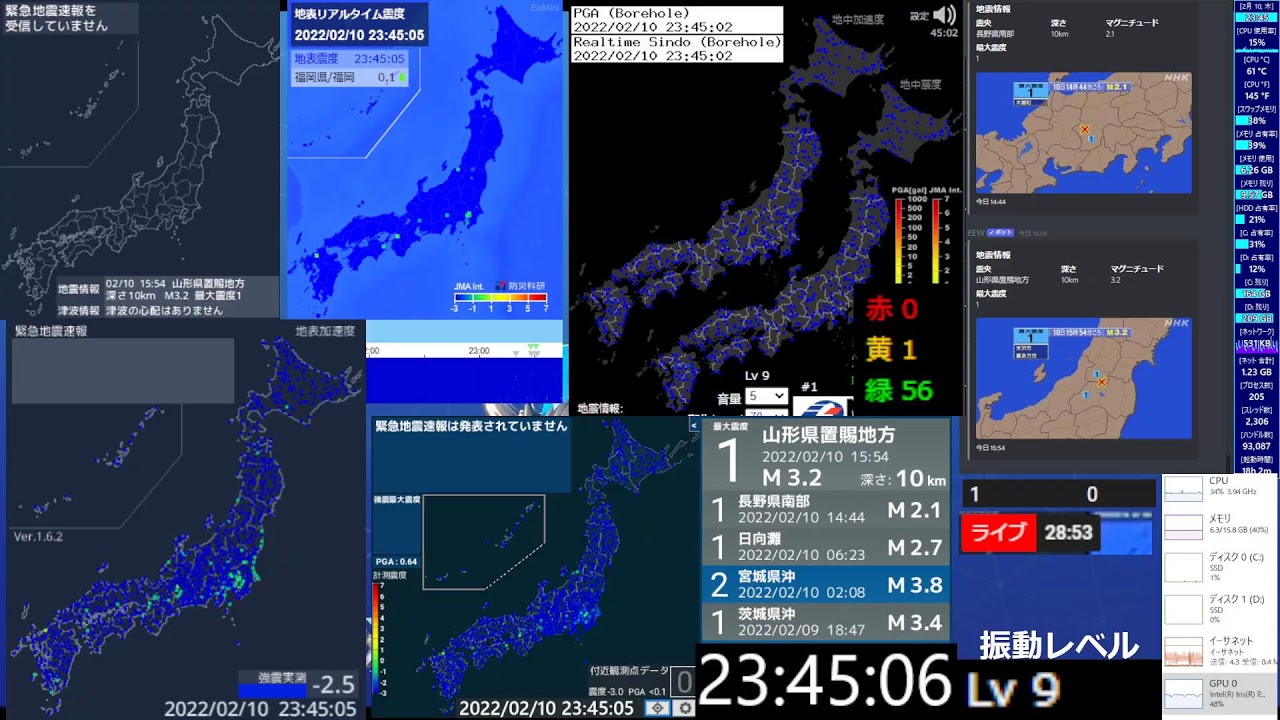Viewport: 1280px width, 720px height.
Task: Select イーサネット performance item
Action: click(x=1220, y=650)
